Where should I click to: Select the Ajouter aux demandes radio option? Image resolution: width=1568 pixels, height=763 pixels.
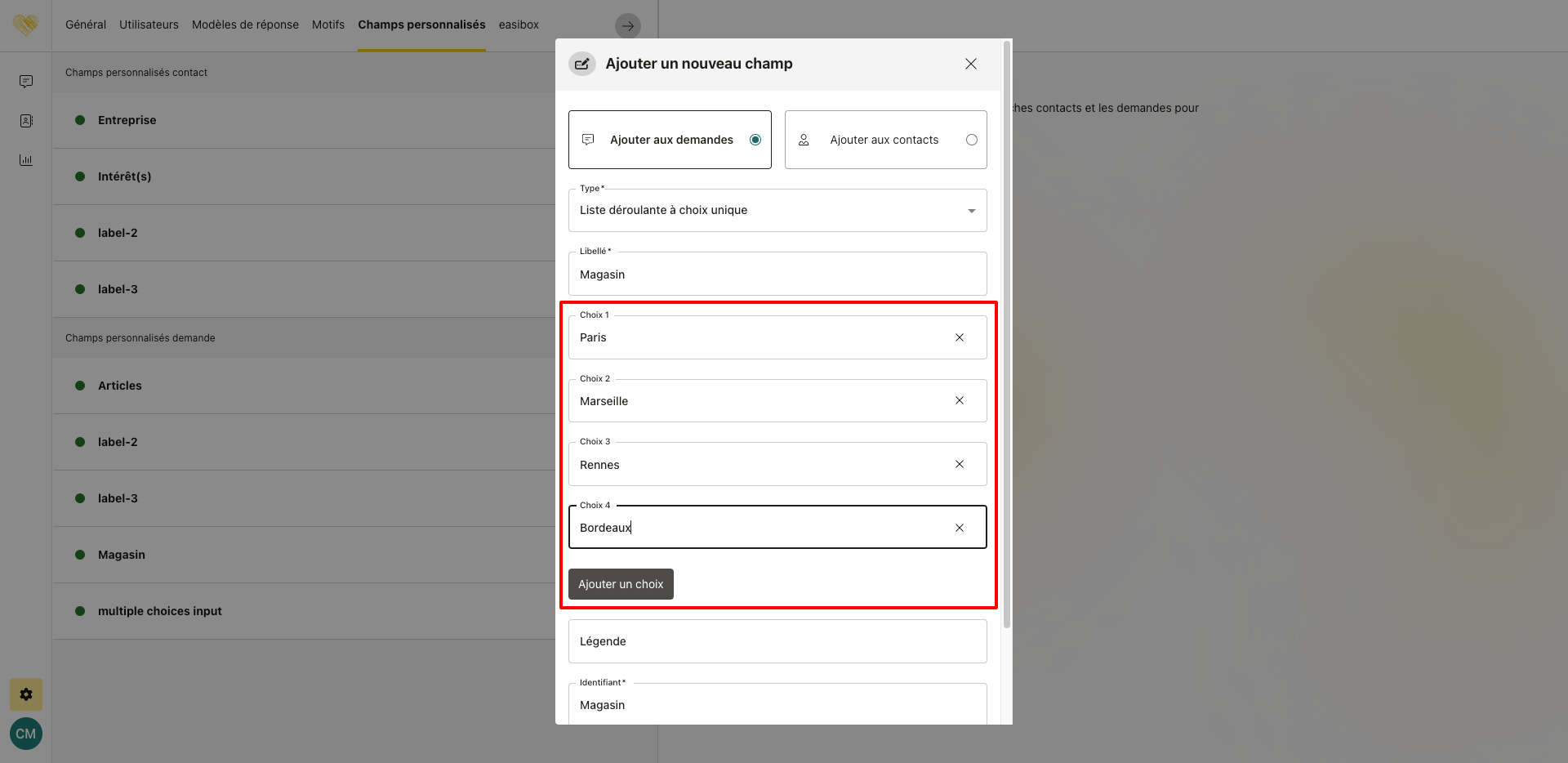pos(755,140)
